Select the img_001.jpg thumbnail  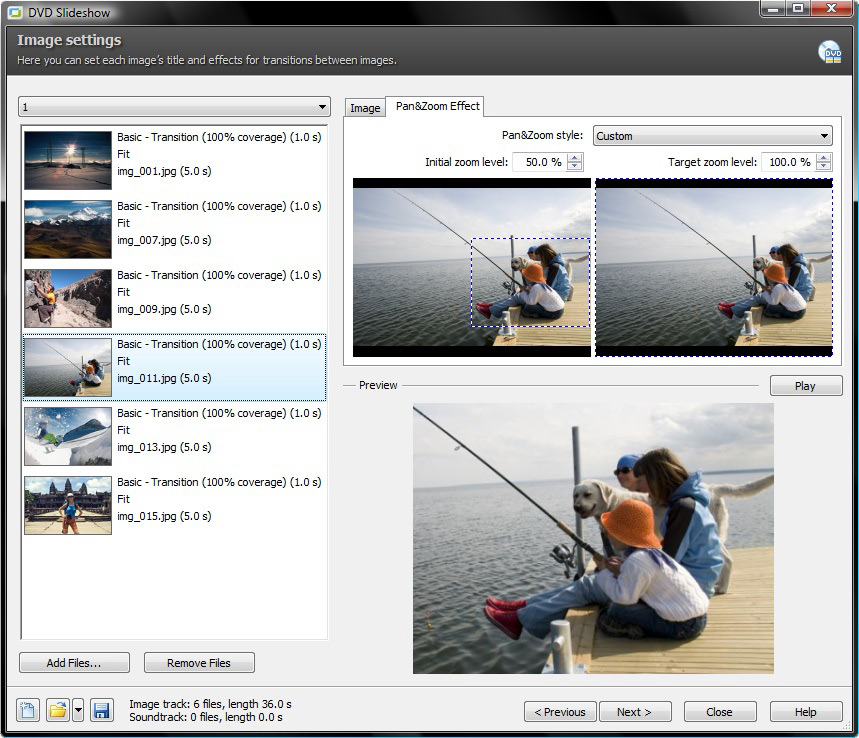[67, 161]
